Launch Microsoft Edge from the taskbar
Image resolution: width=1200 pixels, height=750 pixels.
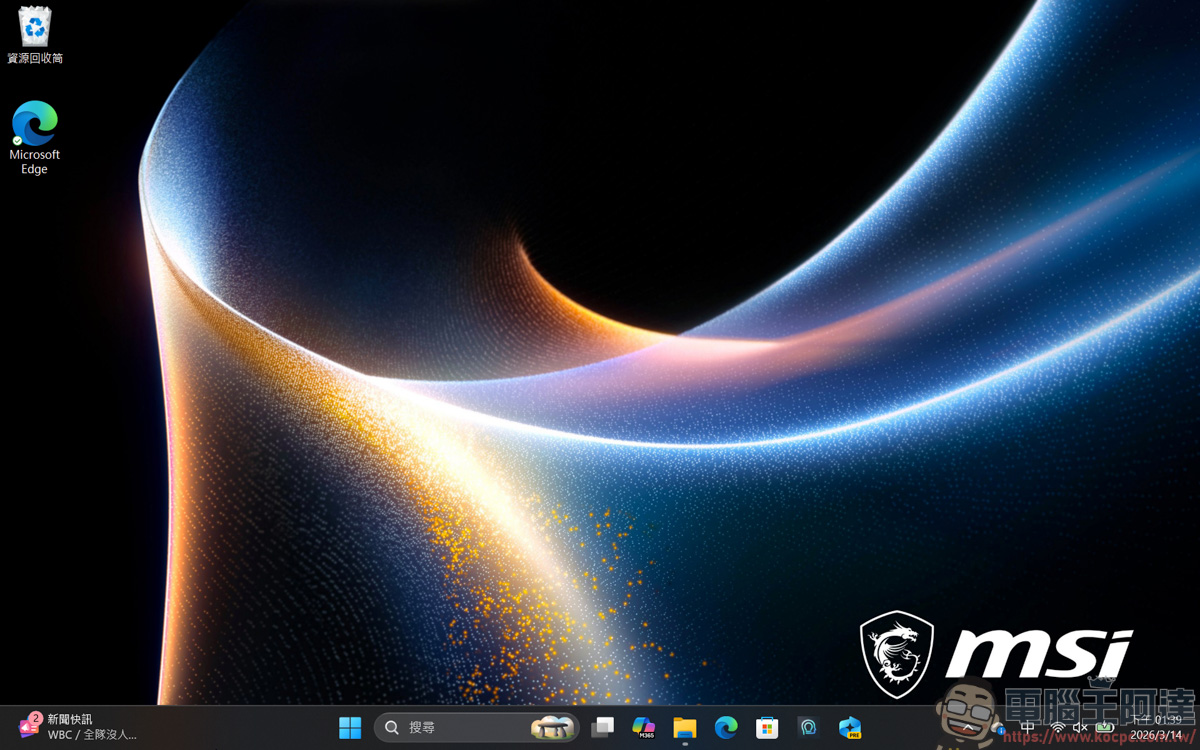725,727
